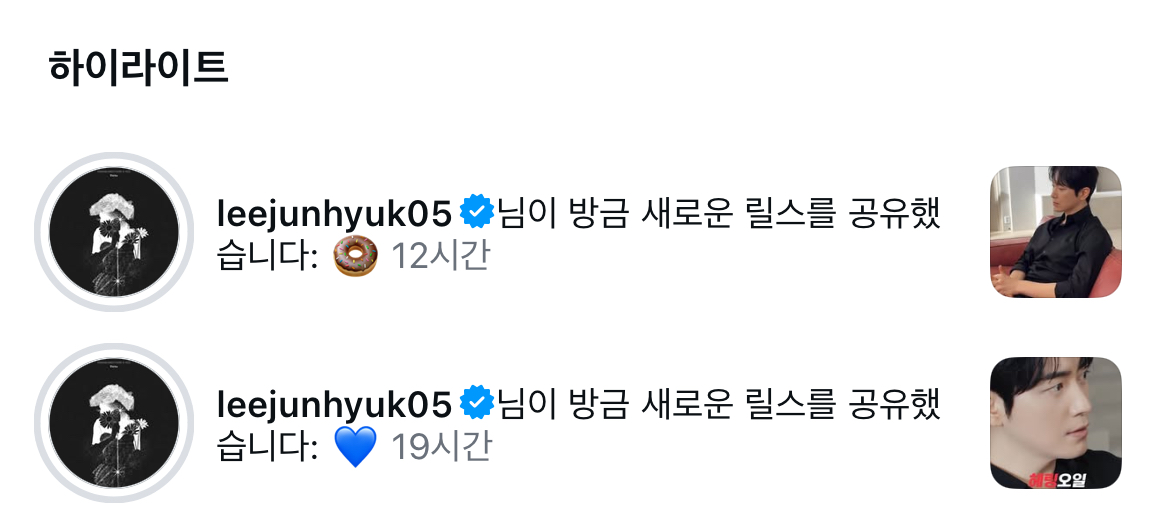Open leejunhyuk05 profile from the second notification
This screenshot has width=1170, height=527.
click(334, 405)
